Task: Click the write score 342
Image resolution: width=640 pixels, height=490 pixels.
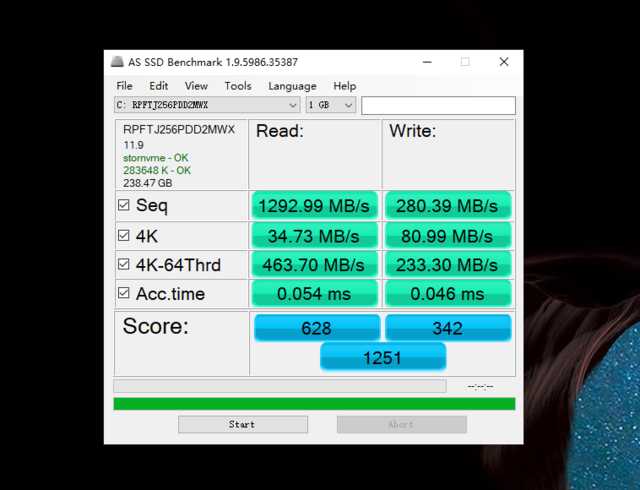Action: click(x=448, y=327)
